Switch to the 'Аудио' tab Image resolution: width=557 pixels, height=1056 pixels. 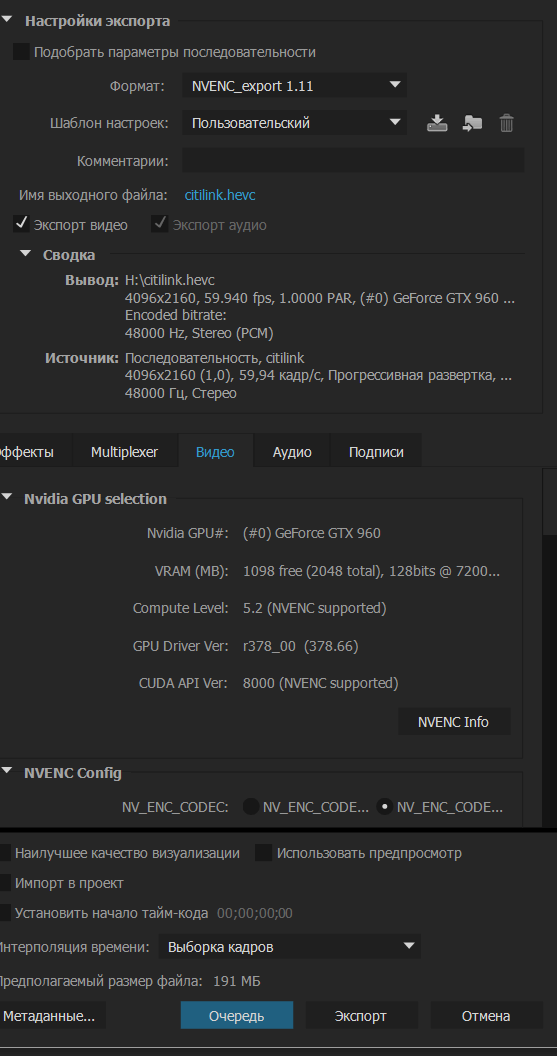click(x=292, y=452)
